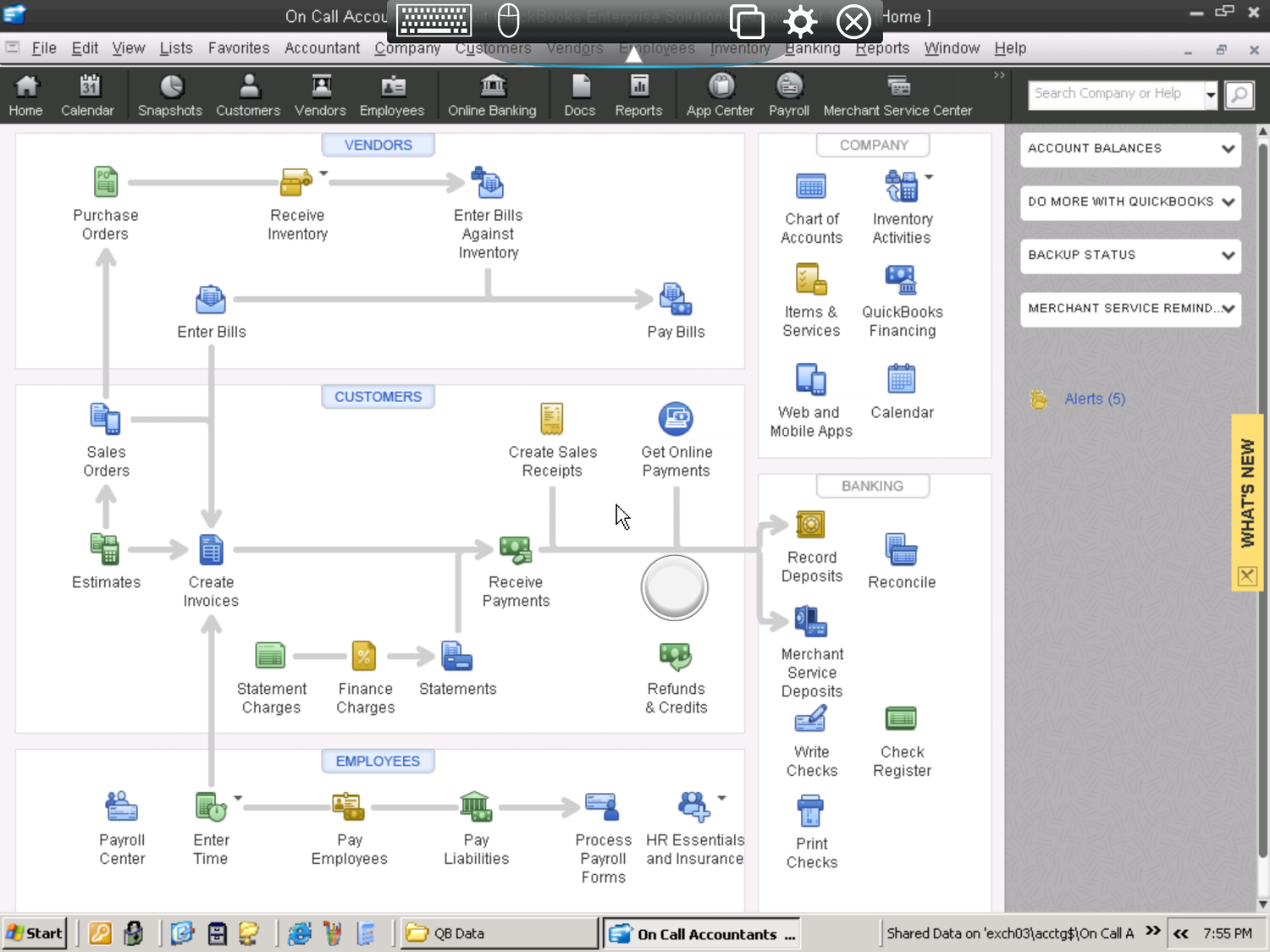Open Create Invoices icon
The width and height of the screenshot is (1270, 952).
(x=211, y=549)
